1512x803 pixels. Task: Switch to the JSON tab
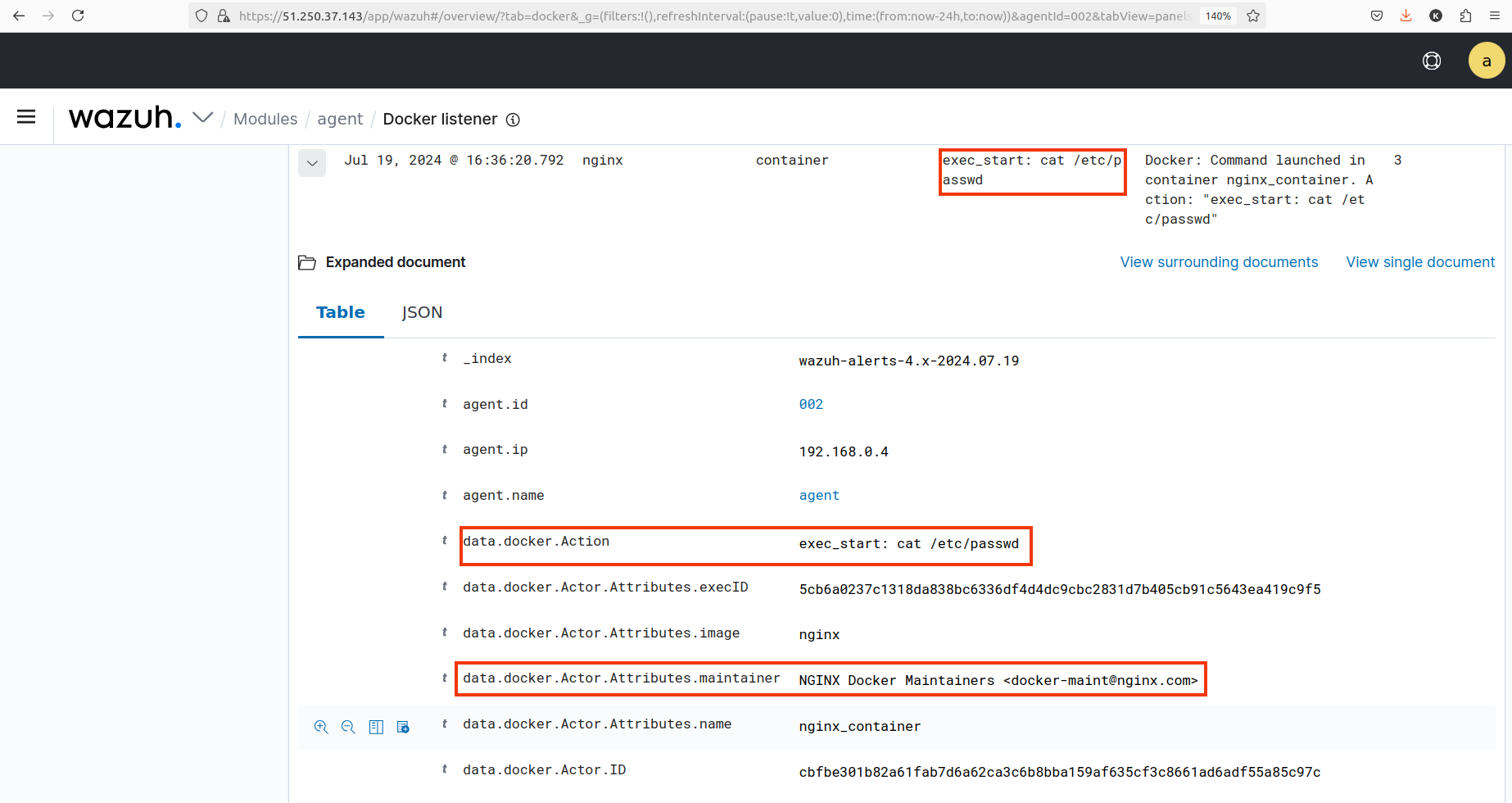pyautogui.click(x=422, y=312)
